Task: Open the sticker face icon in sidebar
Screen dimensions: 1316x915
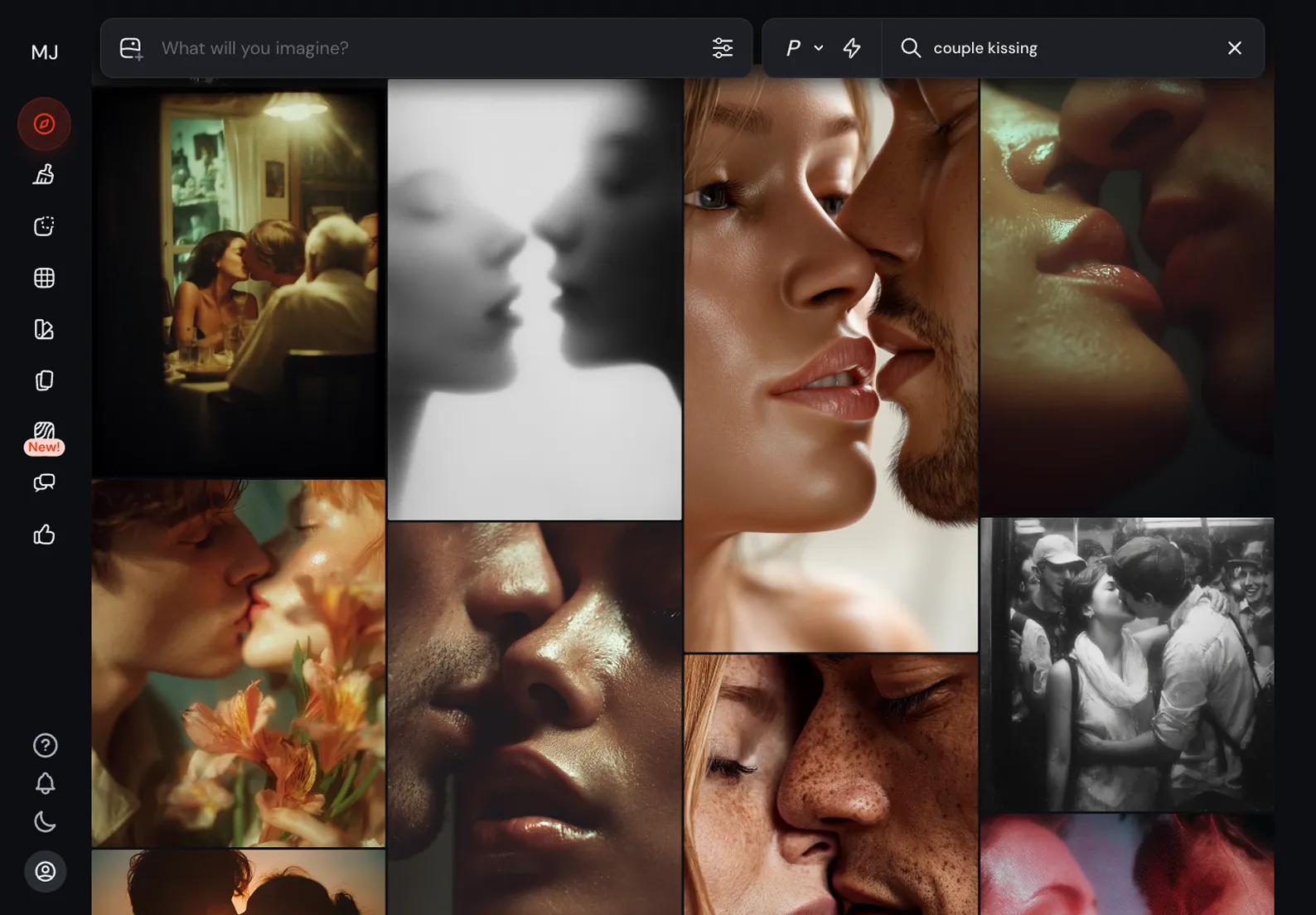Action: [45, 226]
